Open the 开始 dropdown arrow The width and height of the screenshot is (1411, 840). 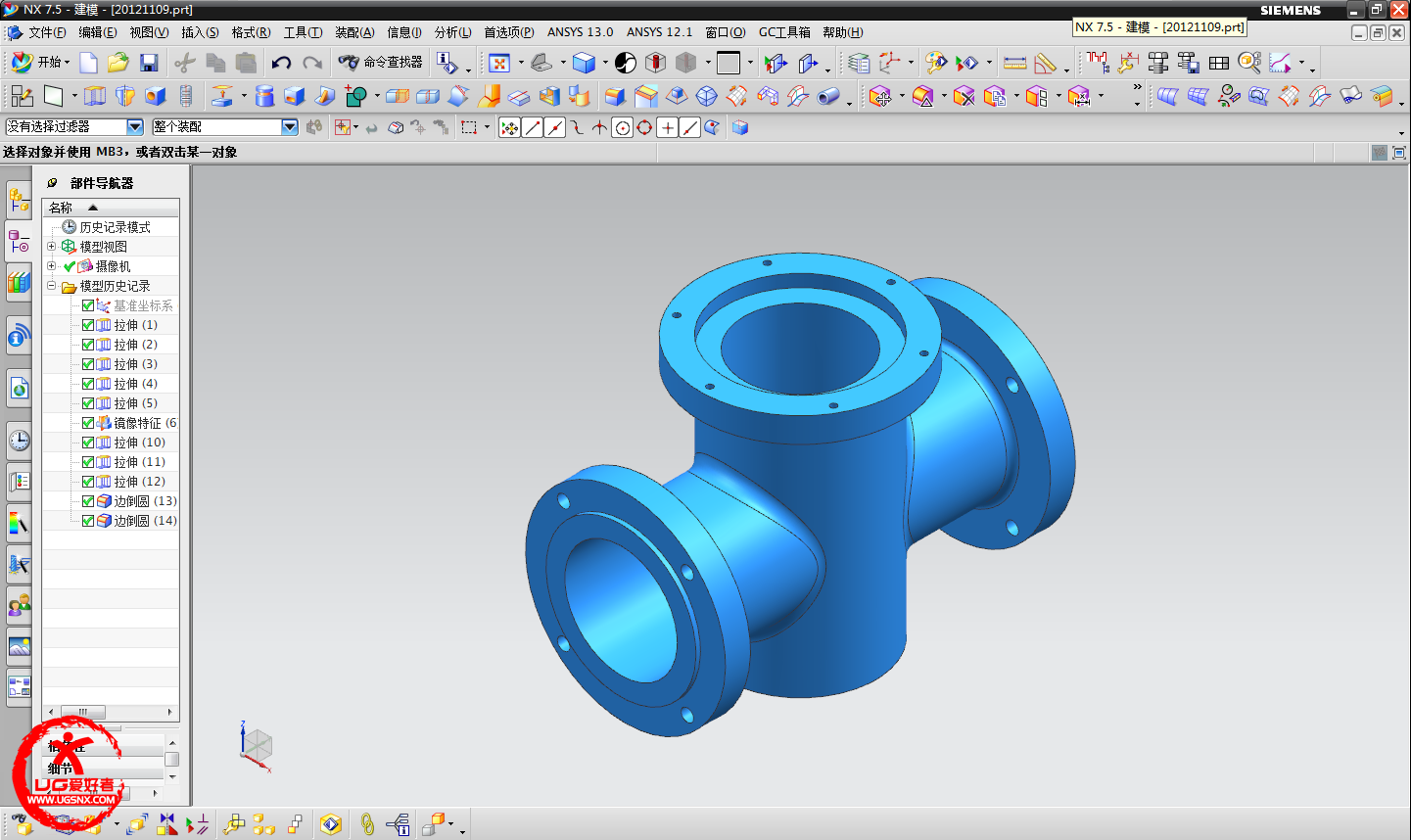[68, 64]
